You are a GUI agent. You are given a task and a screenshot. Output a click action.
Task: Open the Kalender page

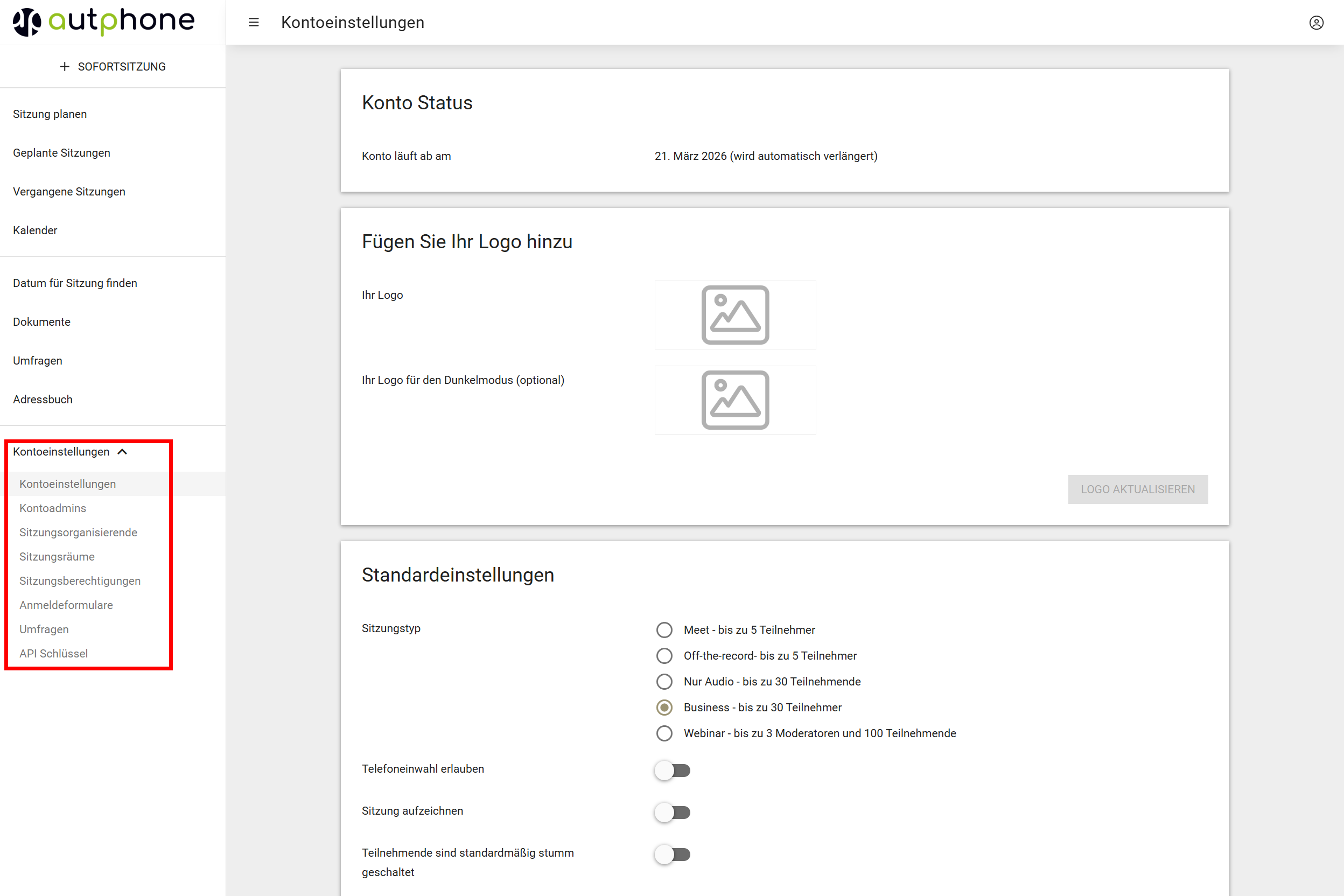click(x=35, y=230)
